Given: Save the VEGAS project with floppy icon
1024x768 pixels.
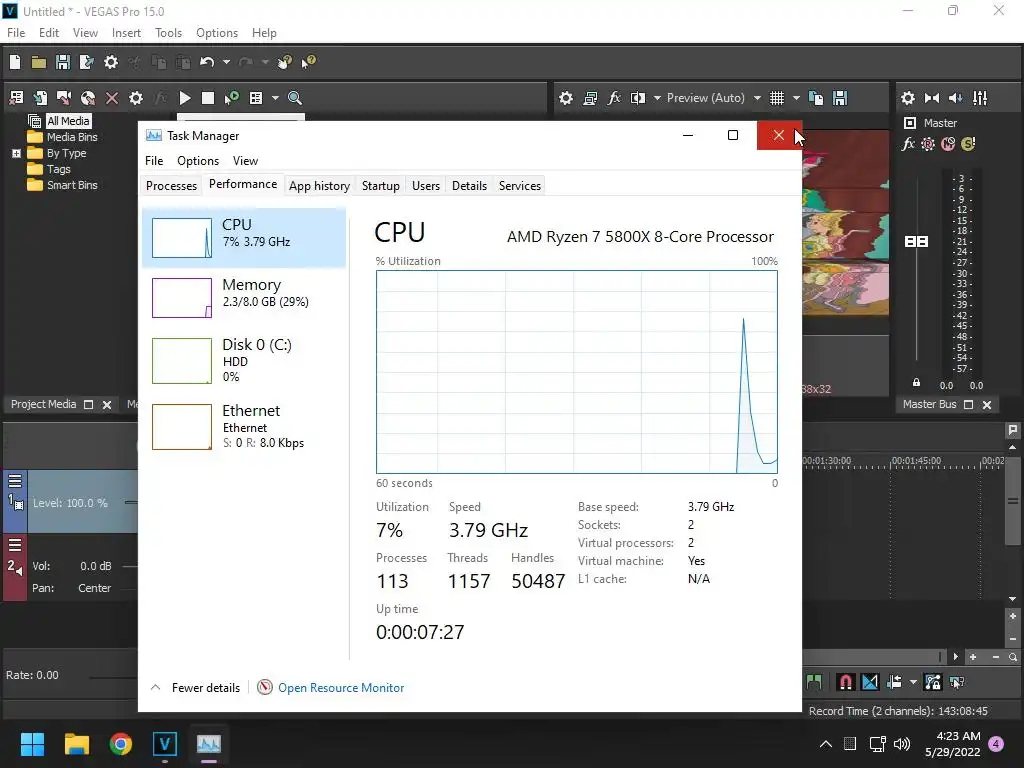Looking at the screenshot, I should 63,62.
